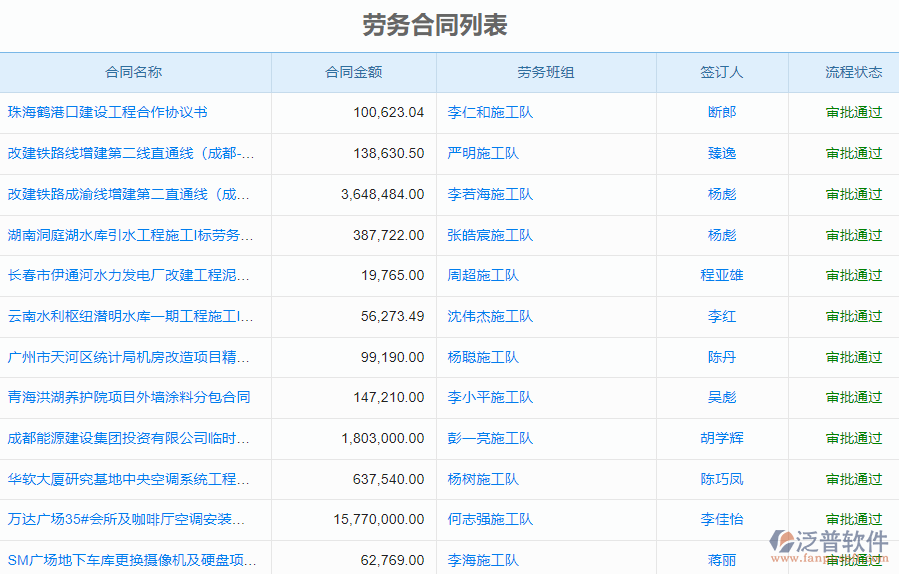This screenshot has height=574, width=899.
Task: Open contract 湖南洞庭湖水库引水工程施工
Action: [x=130, y=235]
